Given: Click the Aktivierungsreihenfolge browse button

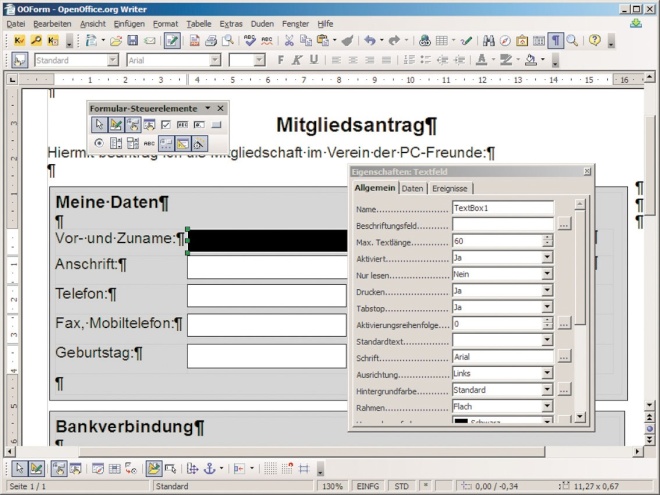Looking at the screenshot, I should [x=564, y=324].
